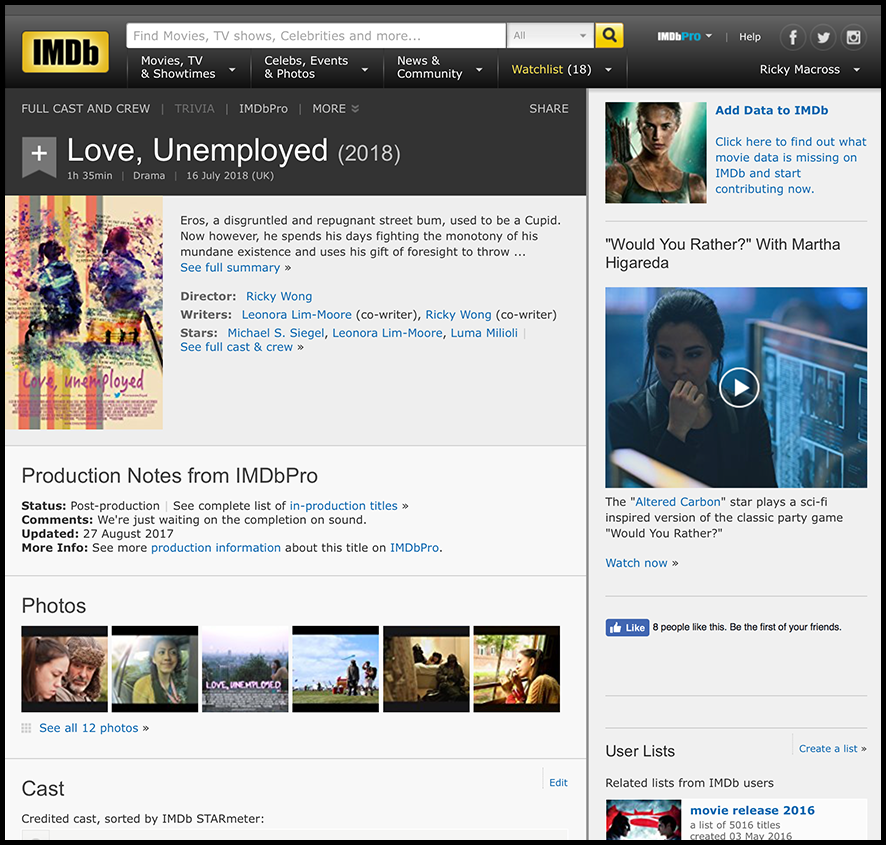886x845 pixels.
Task: Open the in-production titles link
Action: (344, 505)
